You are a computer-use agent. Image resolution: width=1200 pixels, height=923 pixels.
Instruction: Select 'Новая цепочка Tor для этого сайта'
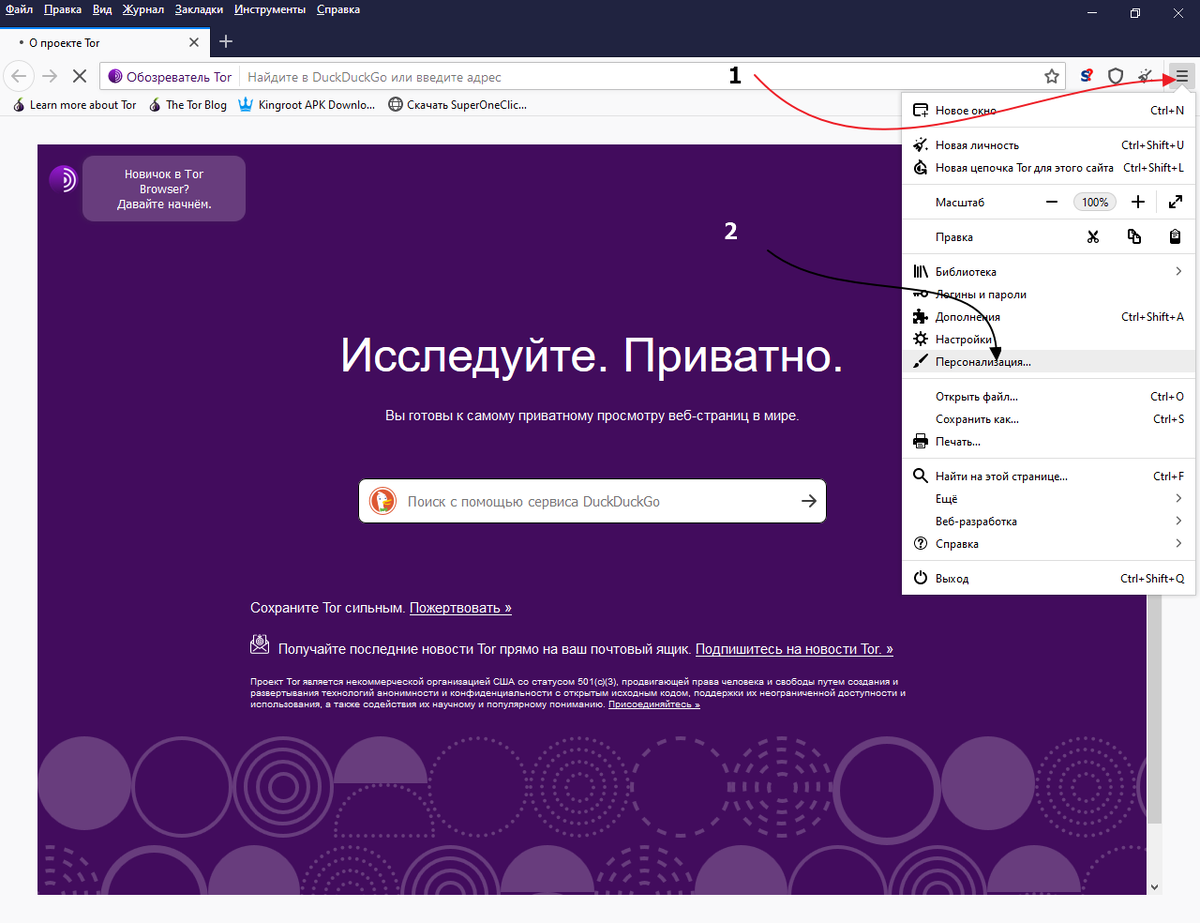point(1048,168)
